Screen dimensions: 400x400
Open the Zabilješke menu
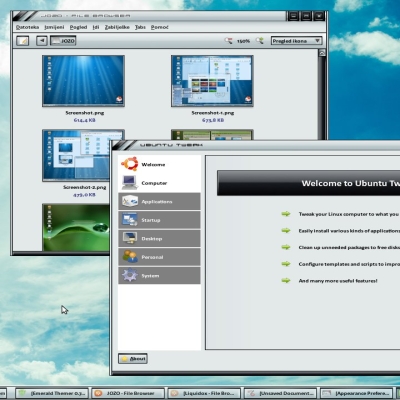click(x=117, y=27)
